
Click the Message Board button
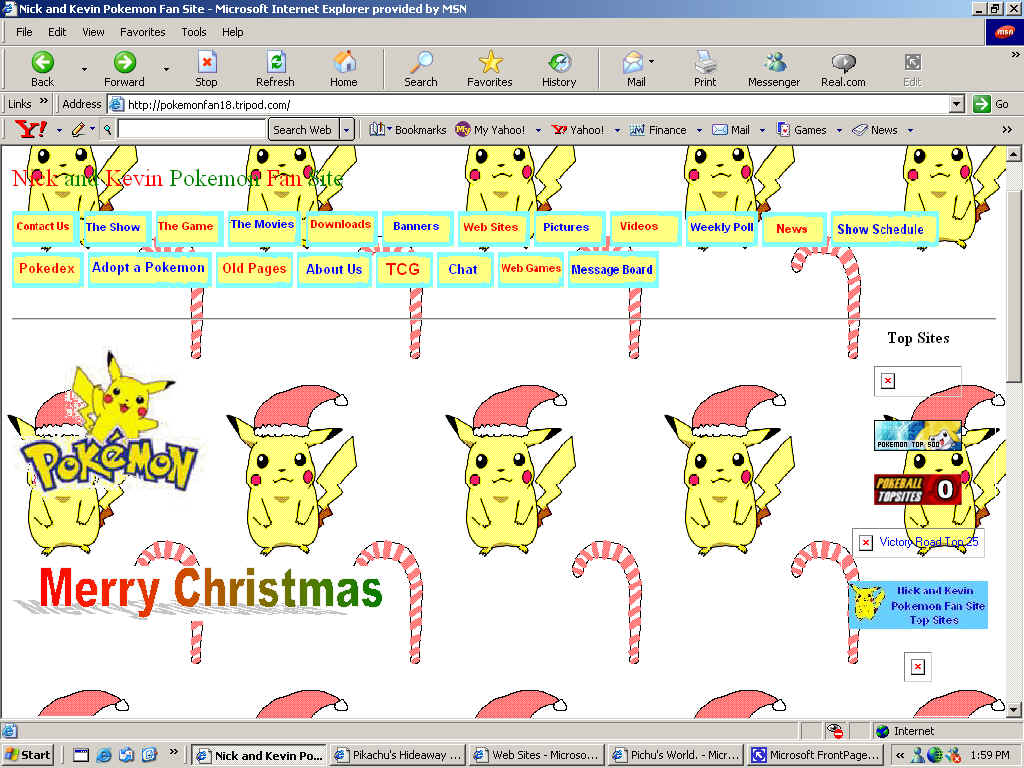pyautogui.click(x=612, y=270)
